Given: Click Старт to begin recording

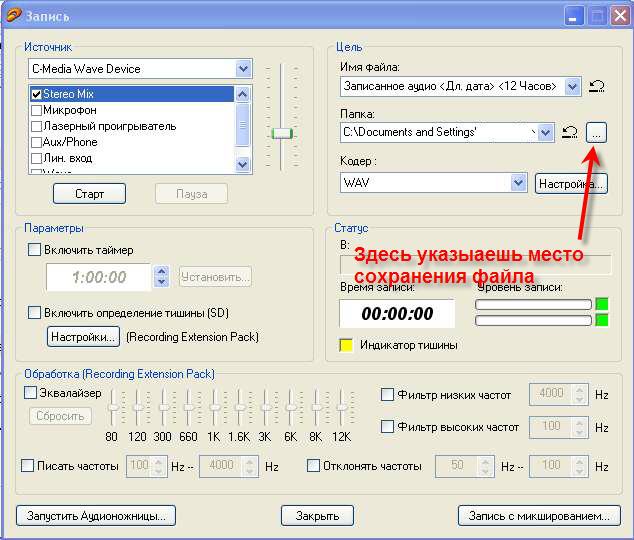Looking at the screenshot, I should (89, 194).
